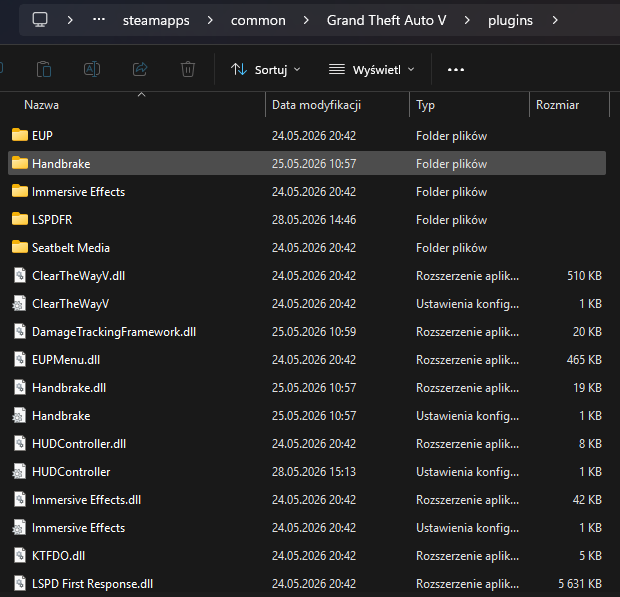Click the Handbrake.dll file icon
Viewport: 620px width, 597px height.
coord(20,387)
